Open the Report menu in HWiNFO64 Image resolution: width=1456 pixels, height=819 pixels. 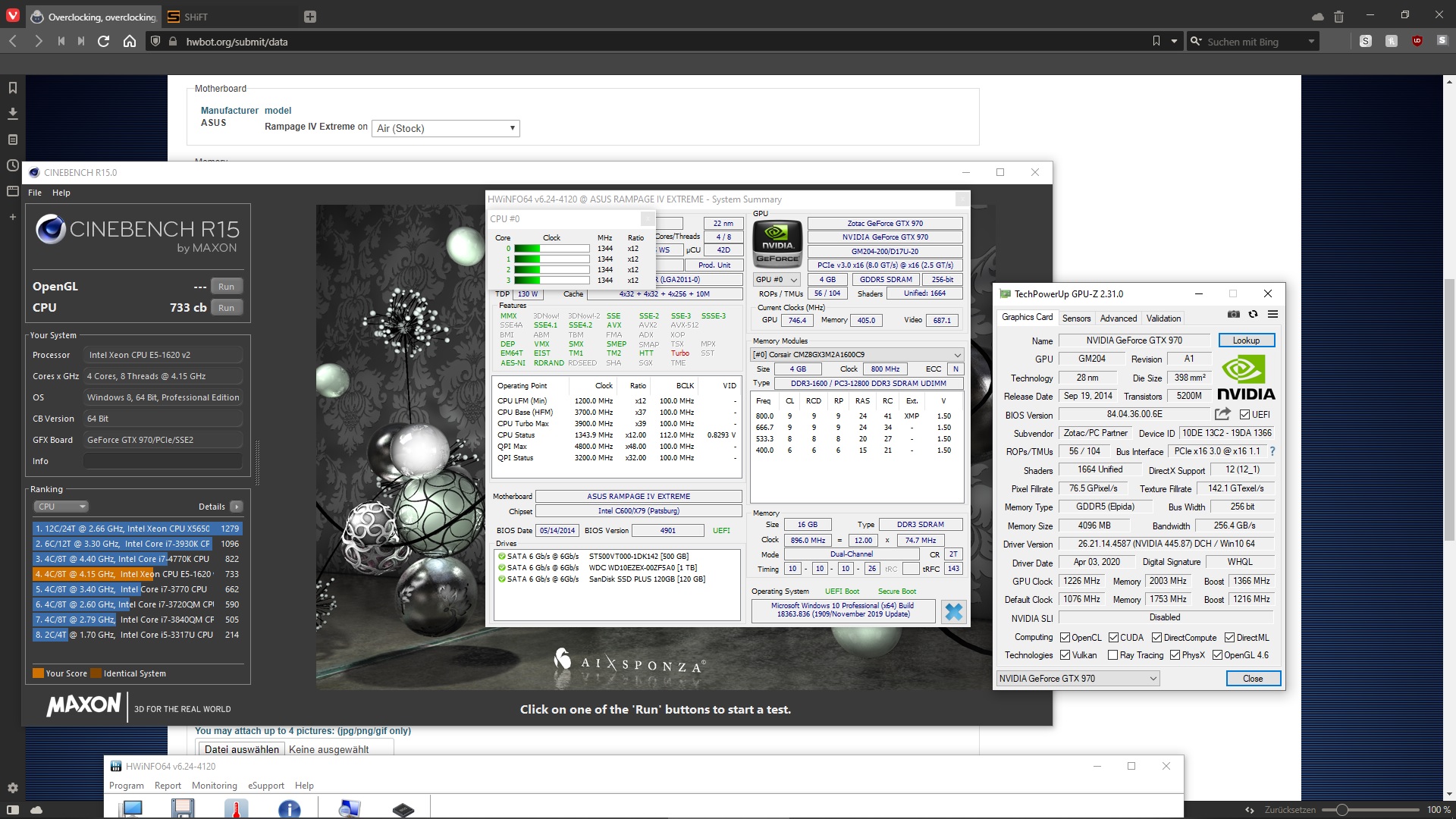click(168, 786)
